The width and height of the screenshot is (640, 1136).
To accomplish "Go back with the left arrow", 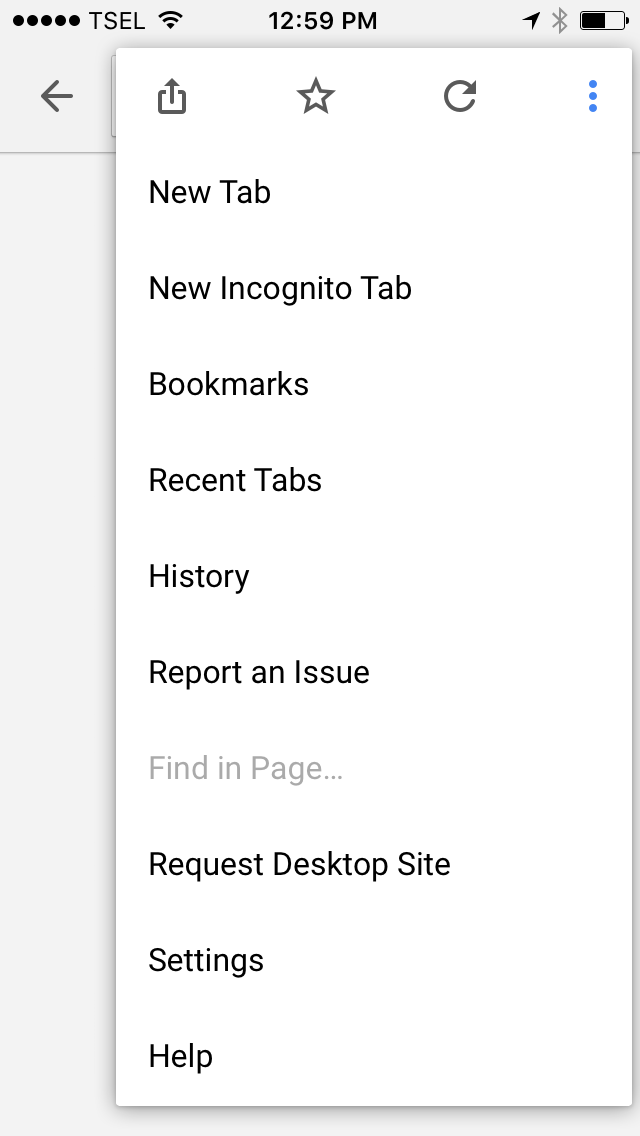I will (57, 97).
